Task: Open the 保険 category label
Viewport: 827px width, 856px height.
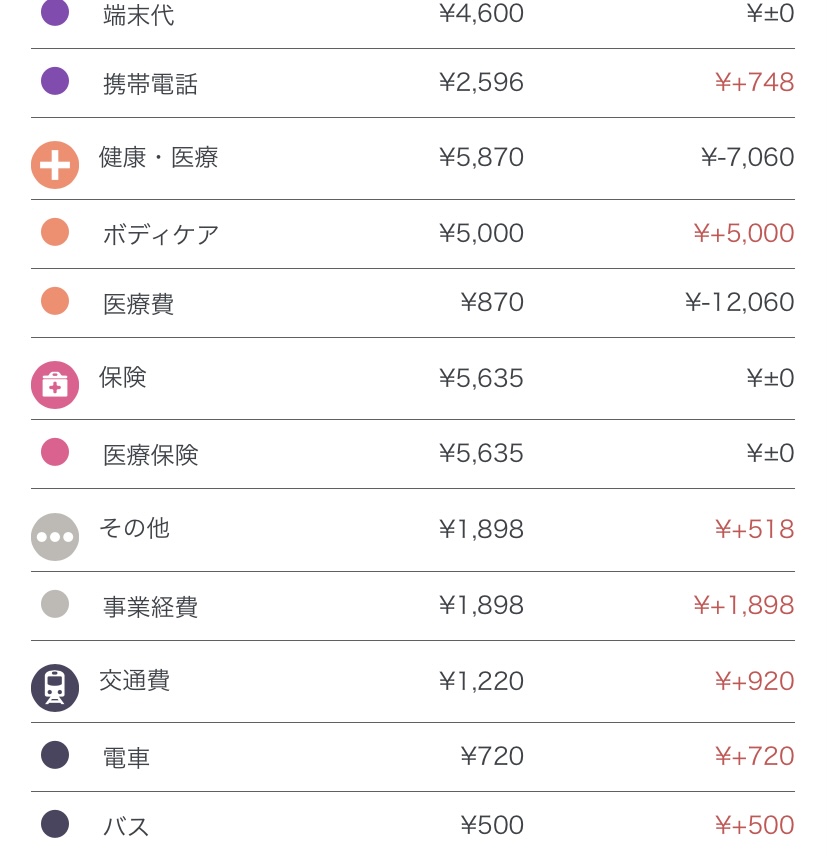Action: point(123,377)
